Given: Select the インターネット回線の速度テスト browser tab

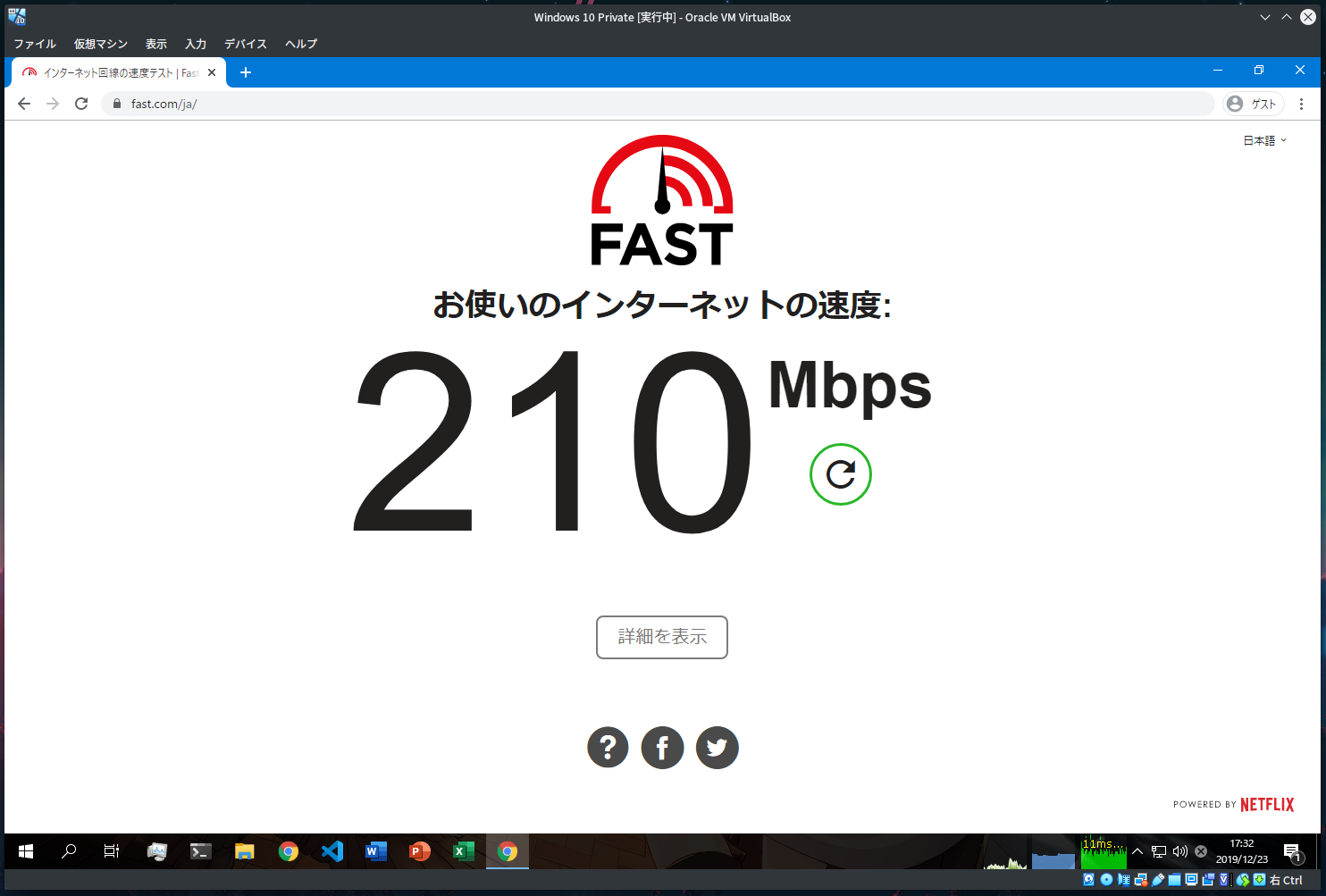Looking at the screenshot, I should click(119, 72).
